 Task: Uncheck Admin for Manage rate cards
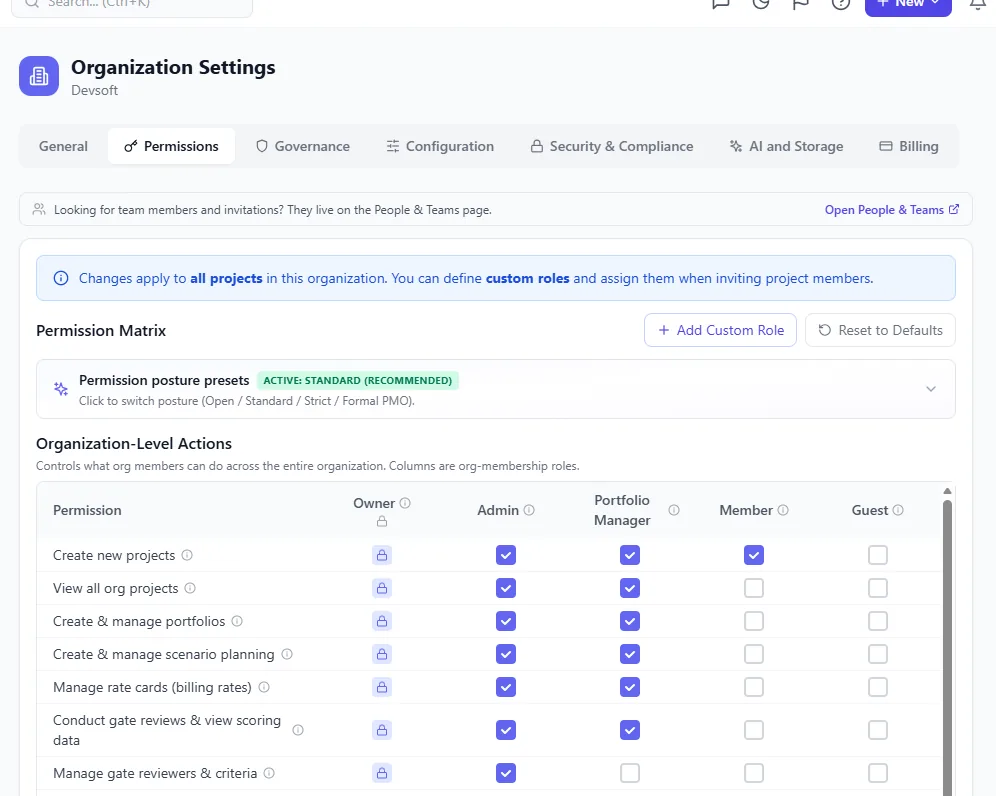(506, 687)
